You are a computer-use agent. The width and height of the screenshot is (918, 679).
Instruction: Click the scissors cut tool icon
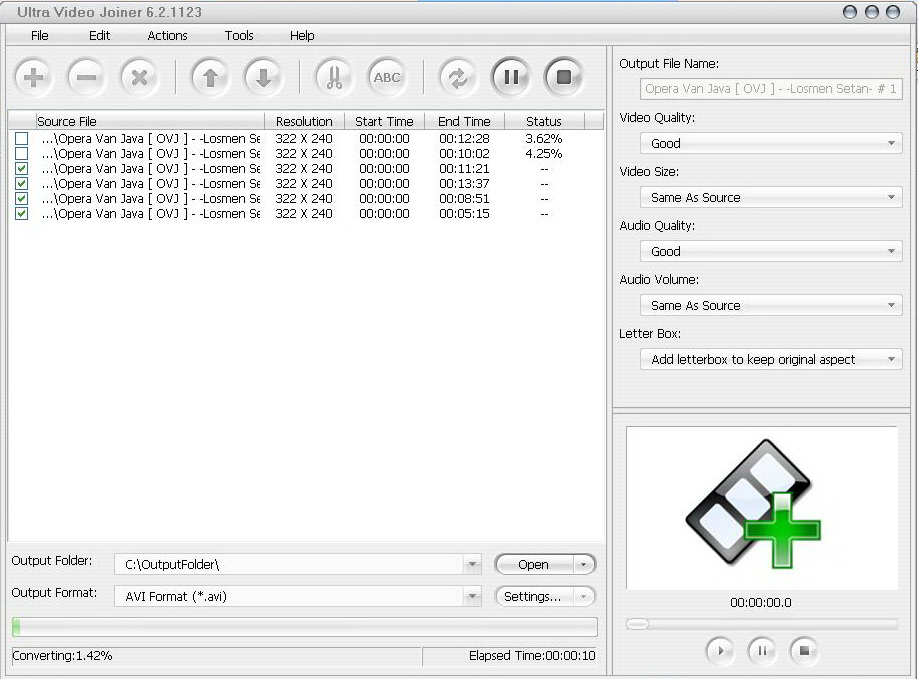334,77
